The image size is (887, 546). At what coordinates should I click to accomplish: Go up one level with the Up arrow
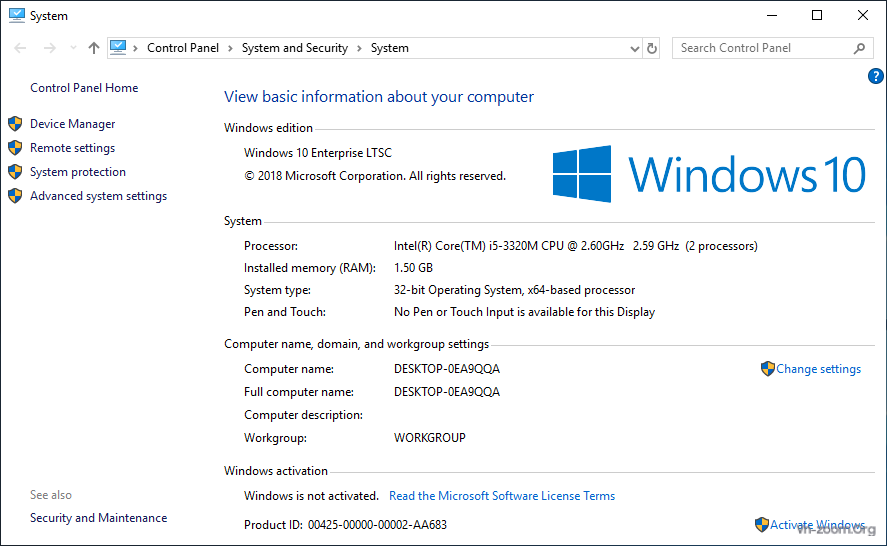pos(94,48)
